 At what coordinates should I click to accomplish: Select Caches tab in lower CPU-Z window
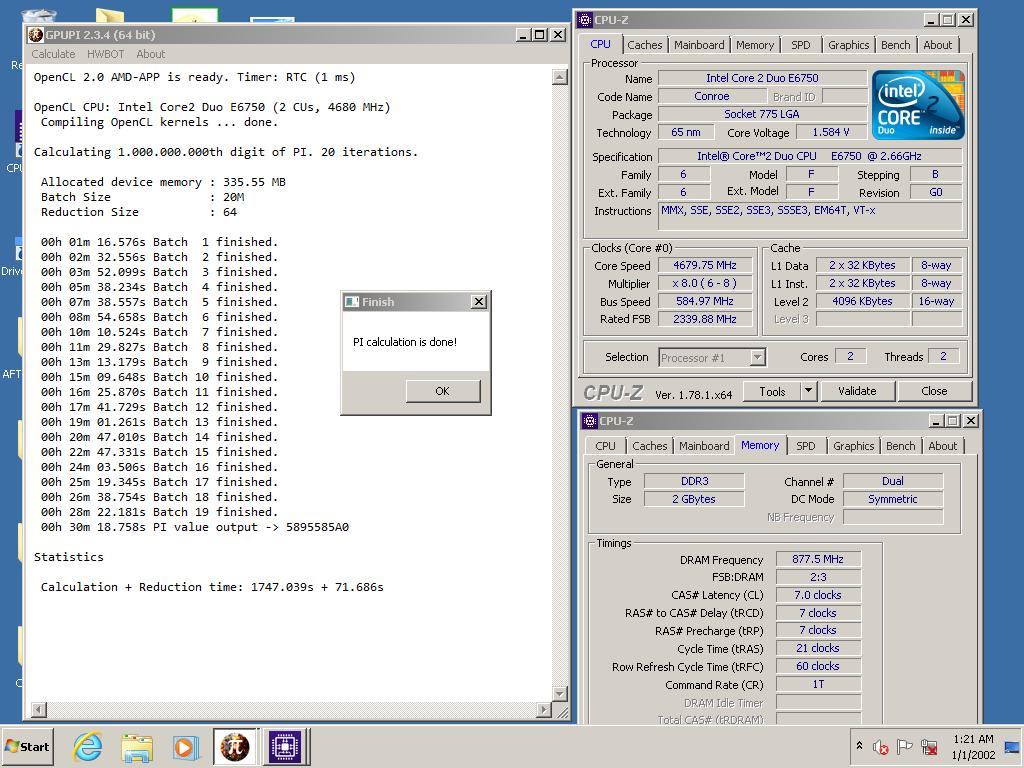tap(650, 446)
